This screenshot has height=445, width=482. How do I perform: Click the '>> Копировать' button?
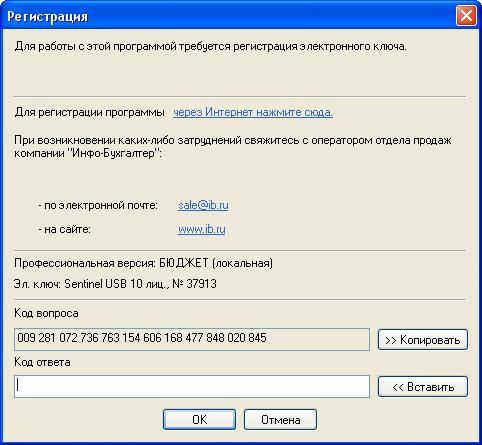click(x=423, y=340)
